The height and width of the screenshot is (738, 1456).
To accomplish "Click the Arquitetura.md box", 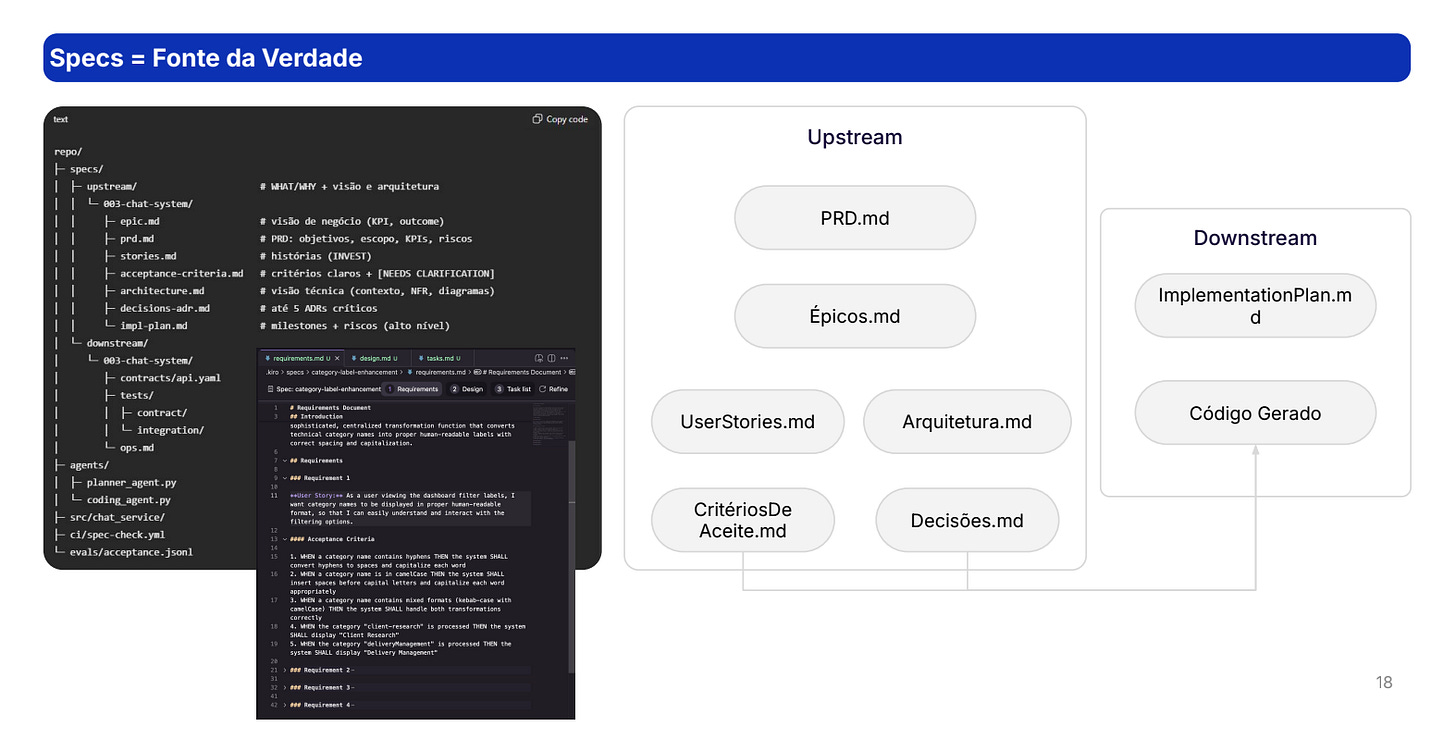I will (967, 421).
